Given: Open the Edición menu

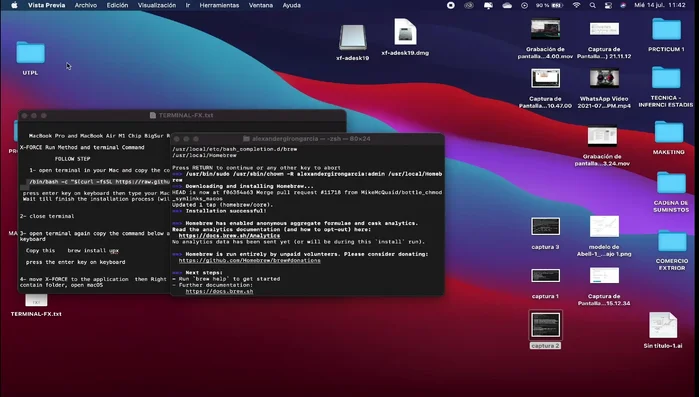Looking at the screenshot, I should (x=117, y=5).
